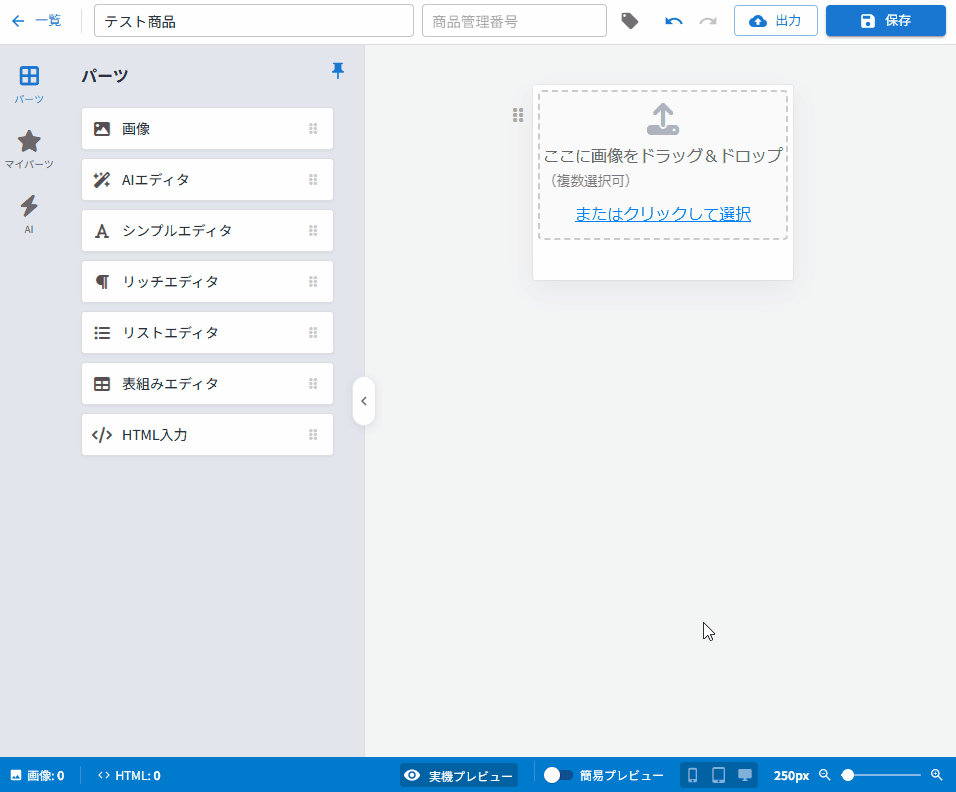Viewport: 956px width, 792px height.
Task: Open 実機プレビュー in the status bar
Action: coord(459,775)
